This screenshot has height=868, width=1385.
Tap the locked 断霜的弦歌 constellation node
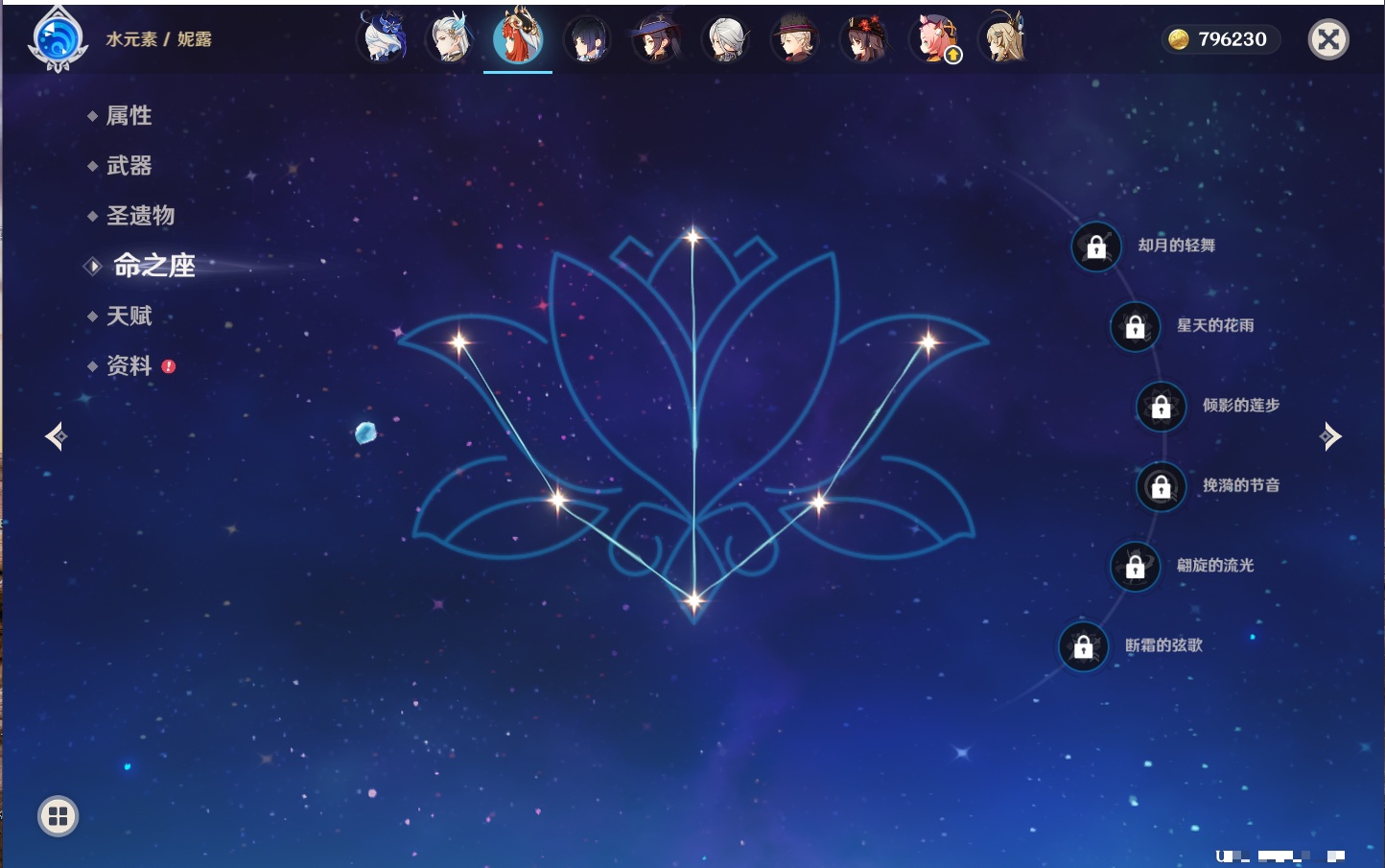pos(1083,646)
